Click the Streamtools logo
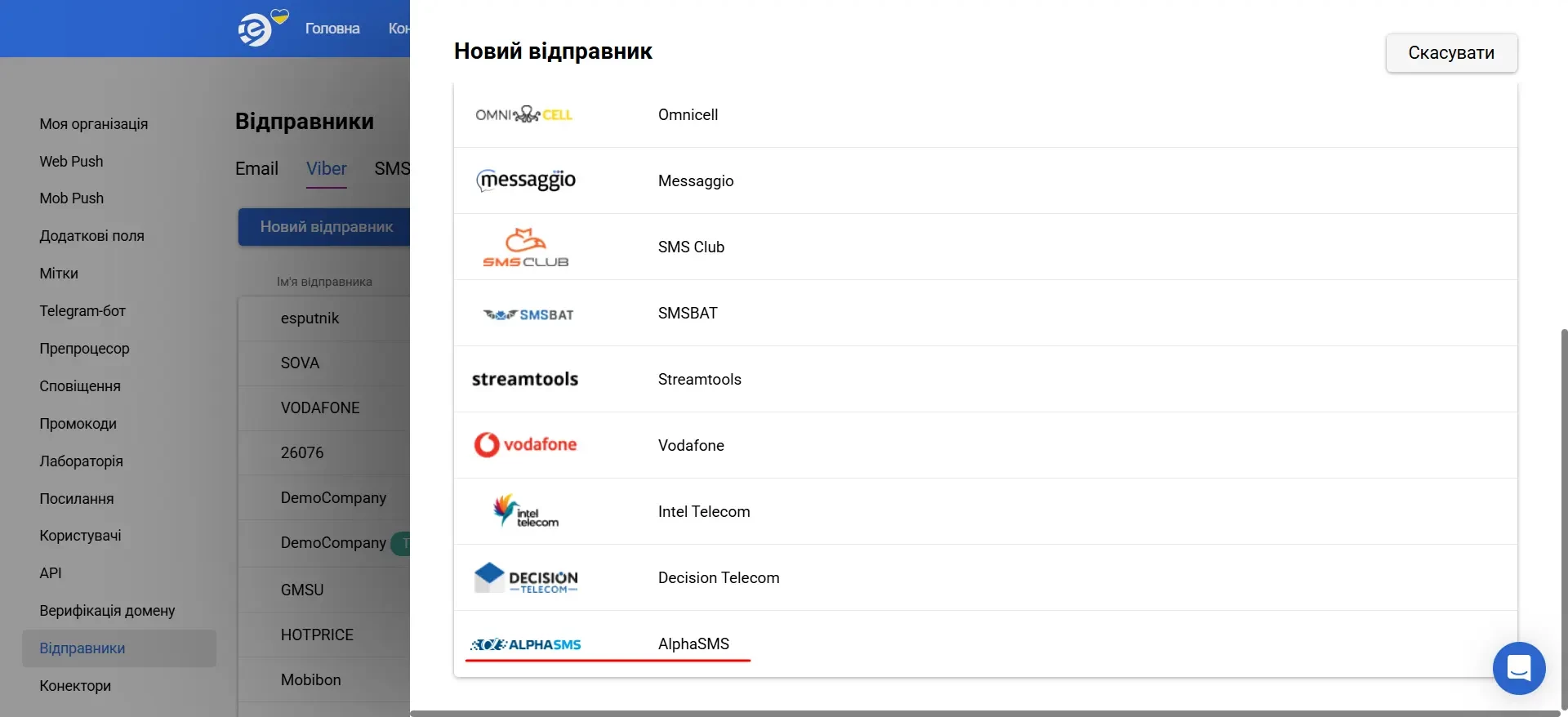 (x=525, y=379)
